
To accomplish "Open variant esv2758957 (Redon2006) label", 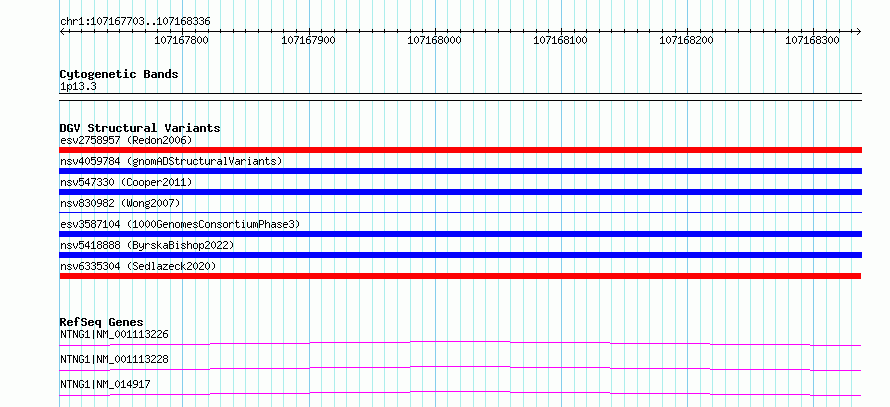I will point(126,140).
